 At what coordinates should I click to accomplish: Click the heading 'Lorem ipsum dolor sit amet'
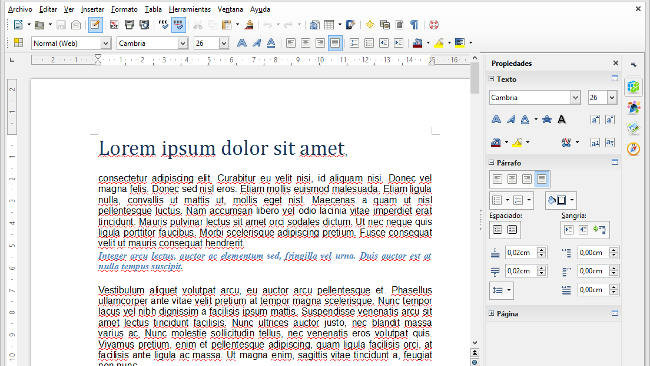pos(222,148)
